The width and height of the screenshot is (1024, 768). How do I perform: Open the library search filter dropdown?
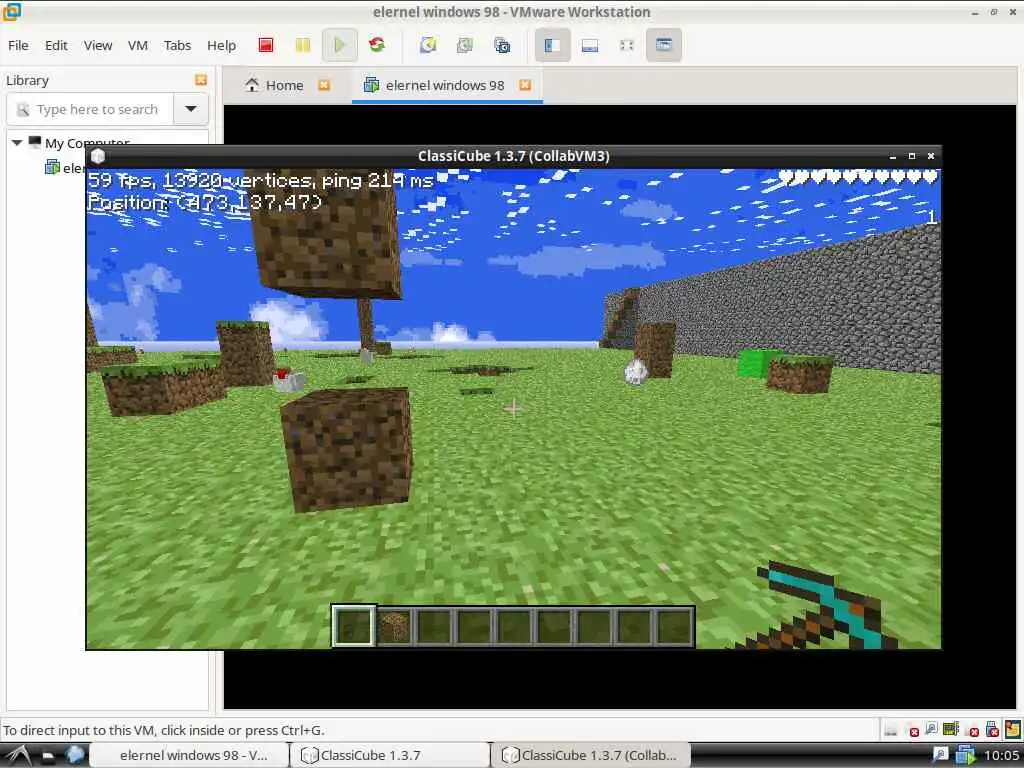pos(191,109)
